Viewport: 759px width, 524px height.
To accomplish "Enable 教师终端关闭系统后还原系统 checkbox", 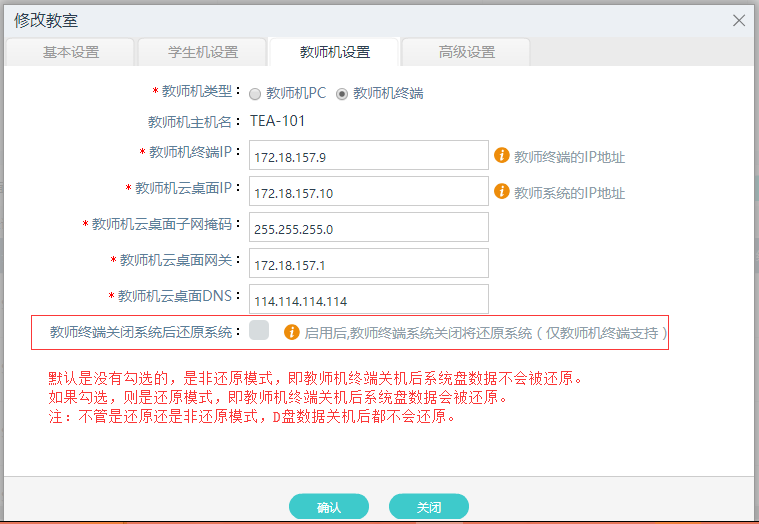I will 259,331.
